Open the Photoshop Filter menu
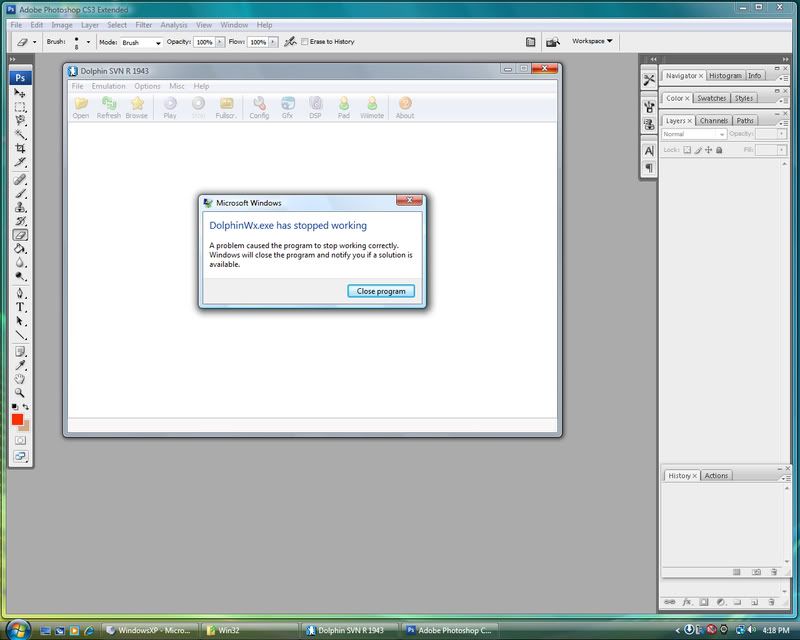Screen dimensions: 800x640 pyautogui.click(x=143, y=25)
